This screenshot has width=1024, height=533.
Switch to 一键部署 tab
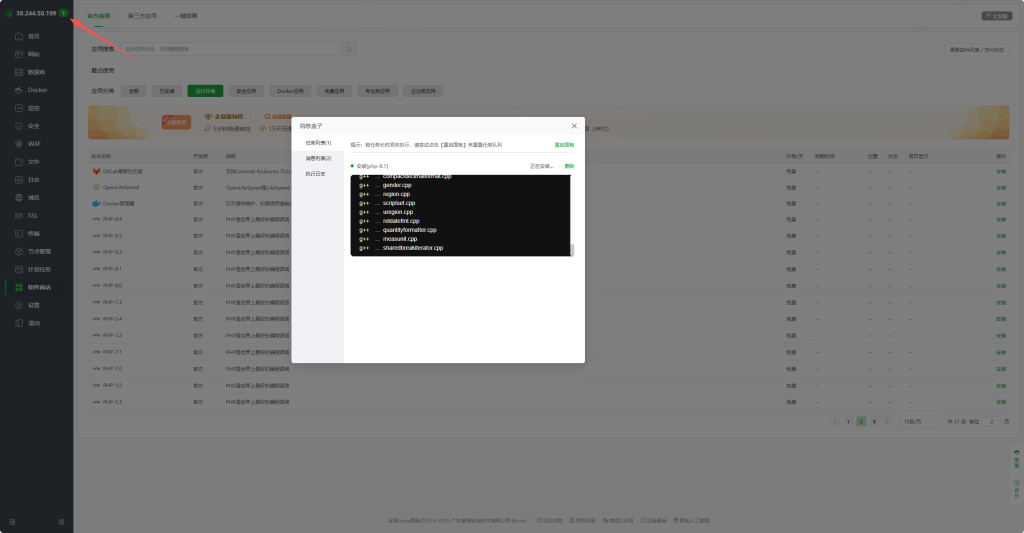(185, 16)
